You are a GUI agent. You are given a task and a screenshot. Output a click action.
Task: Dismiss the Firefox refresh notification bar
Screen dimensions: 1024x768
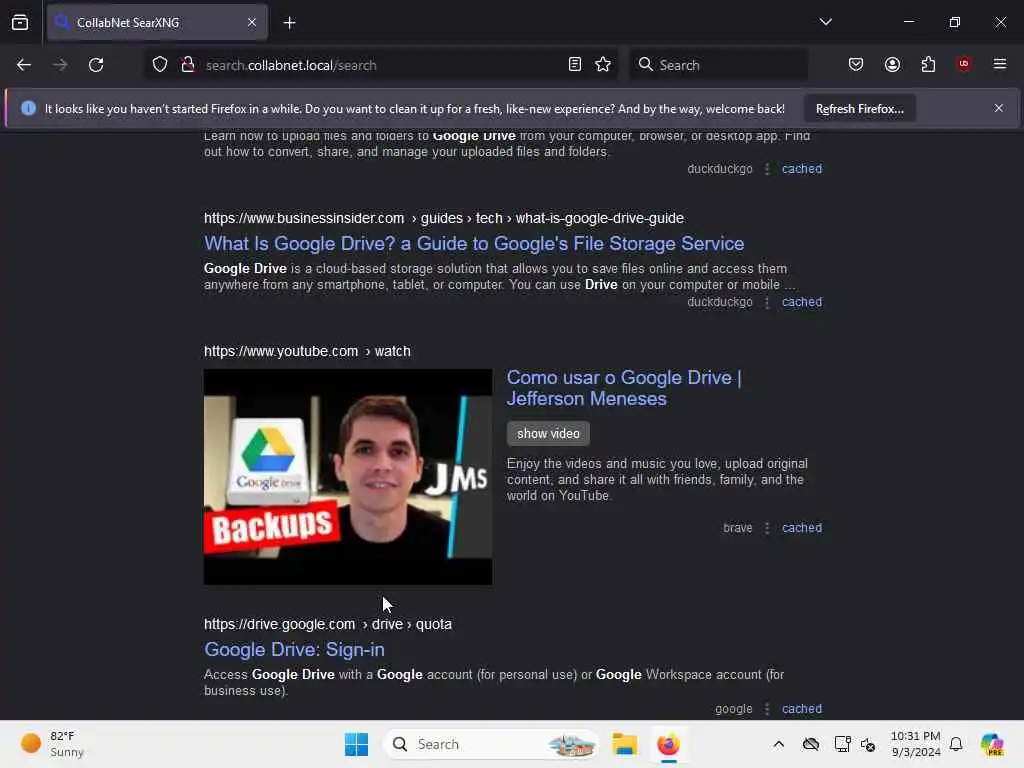coord(999,108)
